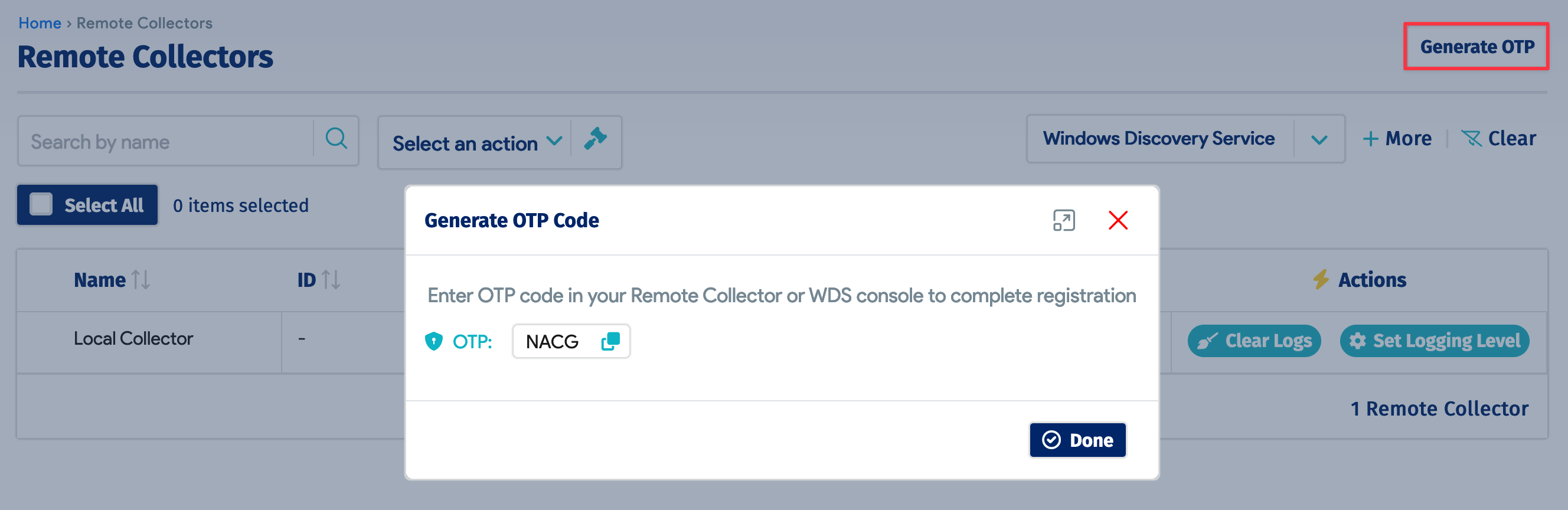Screen dimensions: 1568x510
Task: Click the teal shield icon next to OTP
Action: pyautogui.click(x=433, y=341)
